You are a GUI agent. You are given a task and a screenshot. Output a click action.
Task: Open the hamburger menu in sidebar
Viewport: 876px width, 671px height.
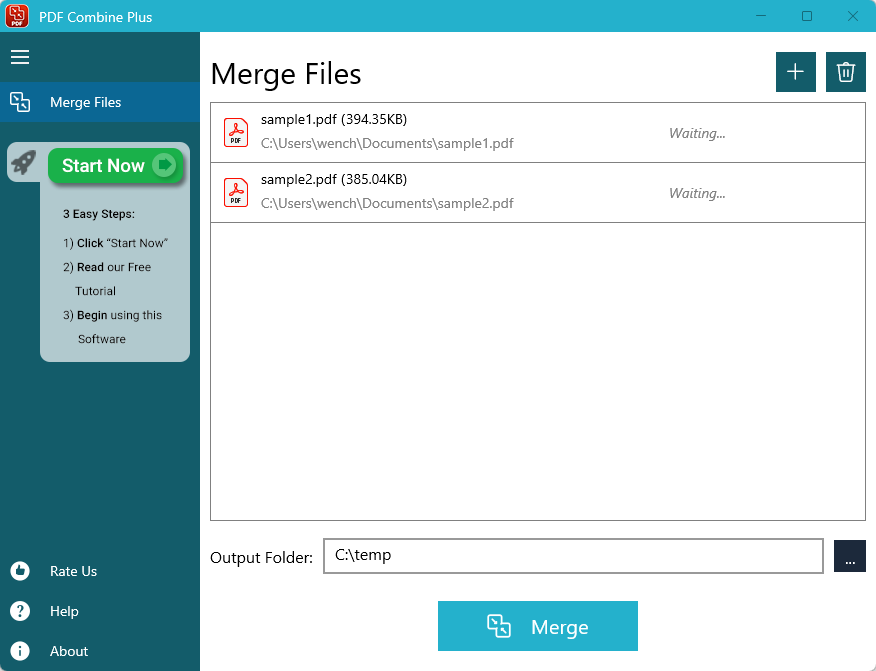[20, 57]
